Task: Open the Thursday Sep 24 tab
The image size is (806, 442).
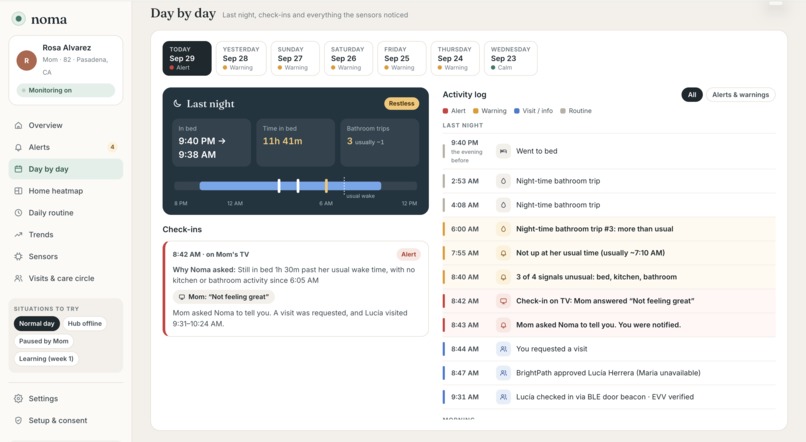Action: pyautogui.click(x=455, y=58)
